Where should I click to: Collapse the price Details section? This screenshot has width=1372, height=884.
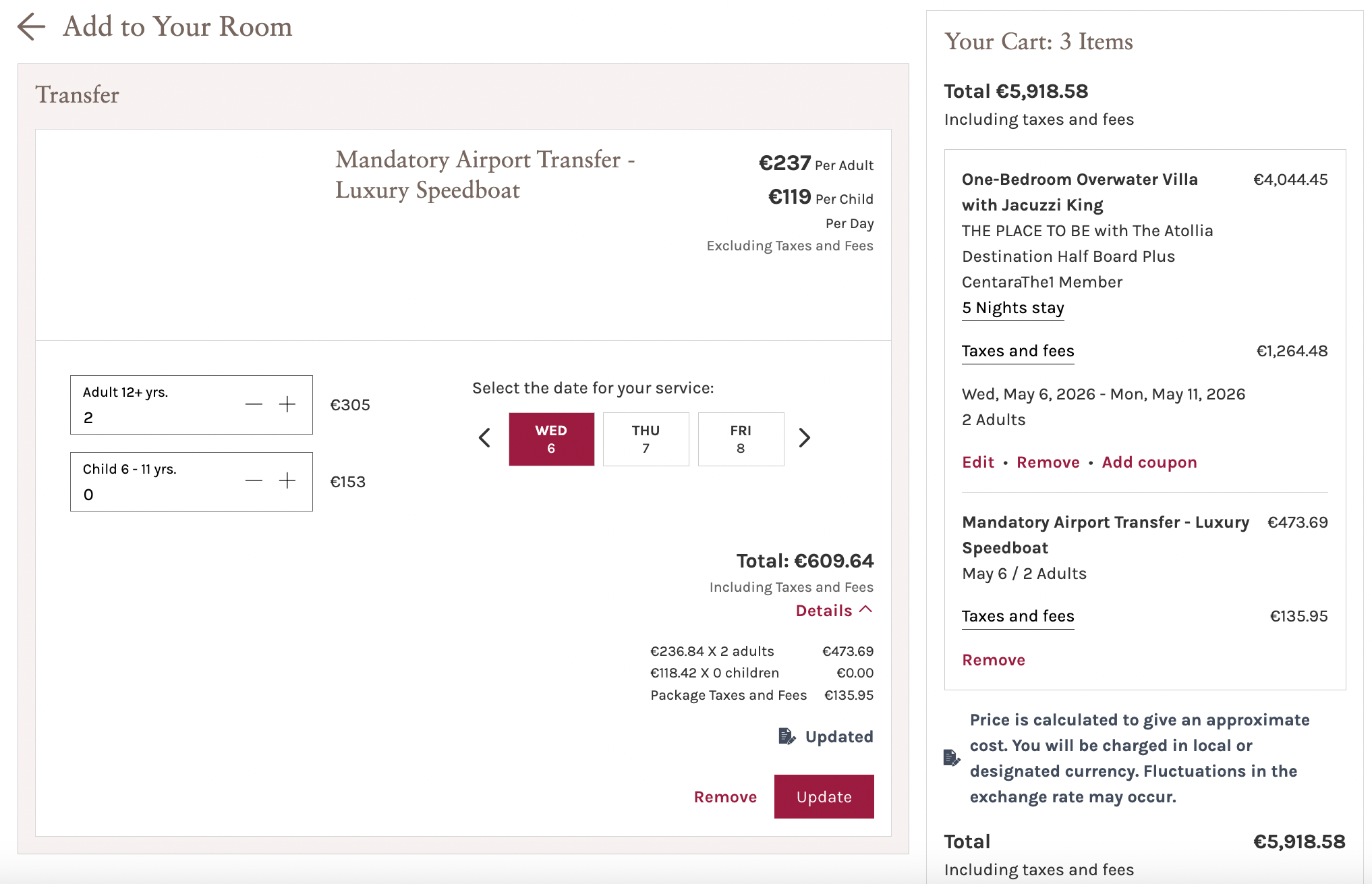coord(834,611)
